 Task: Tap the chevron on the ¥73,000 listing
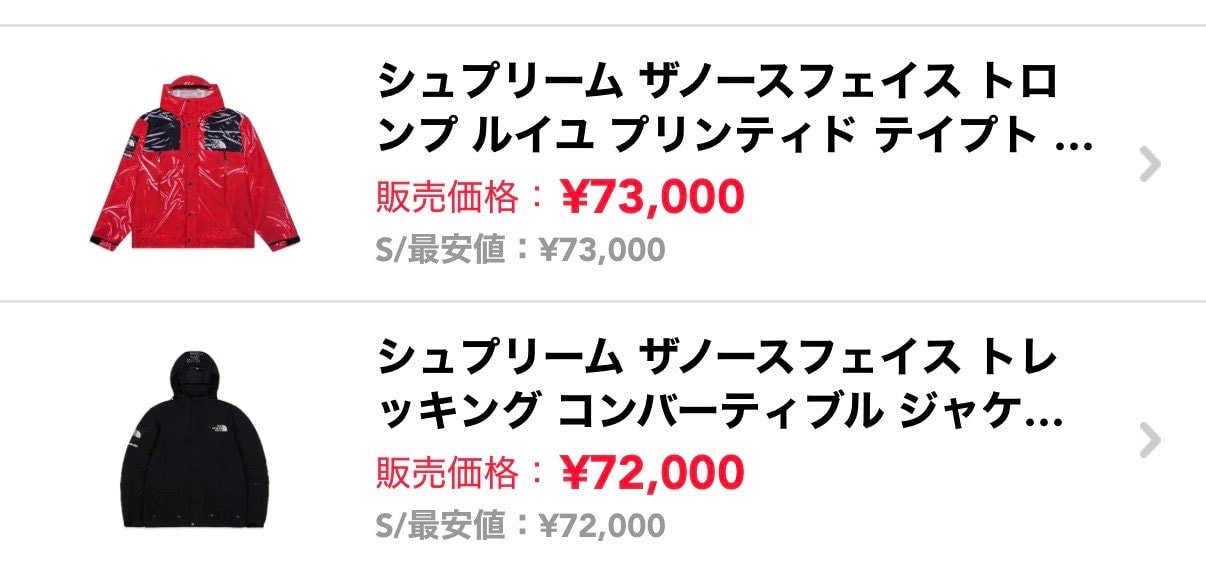pos(1150,165)
